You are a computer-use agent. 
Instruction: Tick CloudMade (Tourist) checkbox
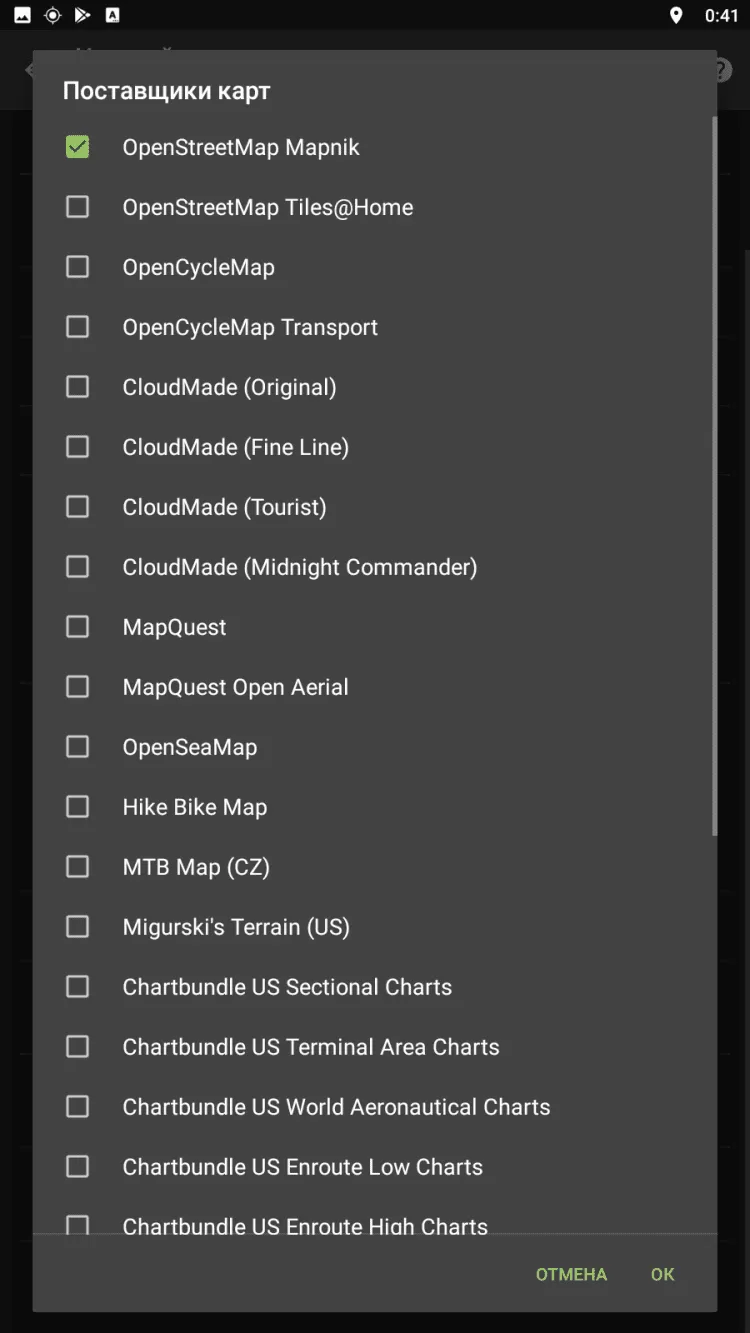point(77,507)
